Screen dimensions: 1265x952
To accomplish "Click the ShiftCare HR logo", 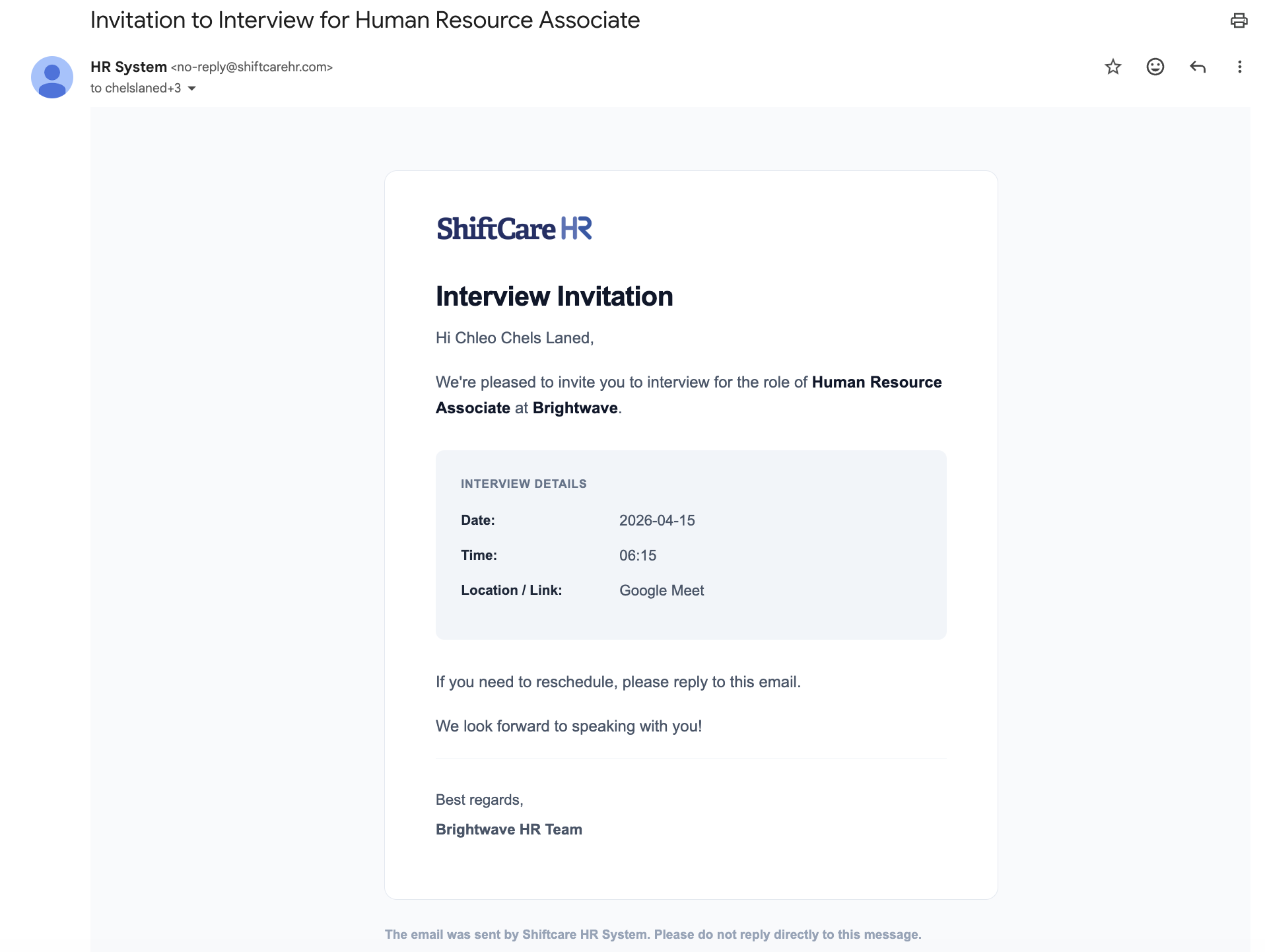I will click(514, 228).
